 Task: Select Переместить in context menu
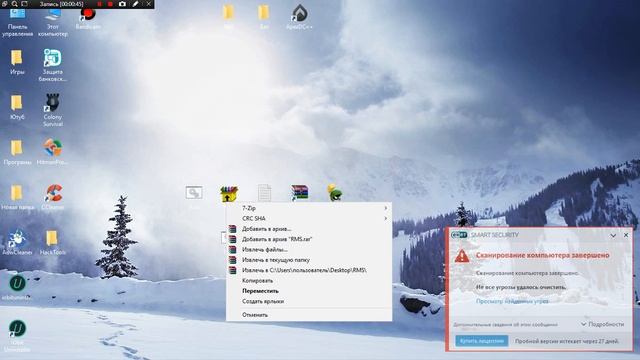[309, 291]
